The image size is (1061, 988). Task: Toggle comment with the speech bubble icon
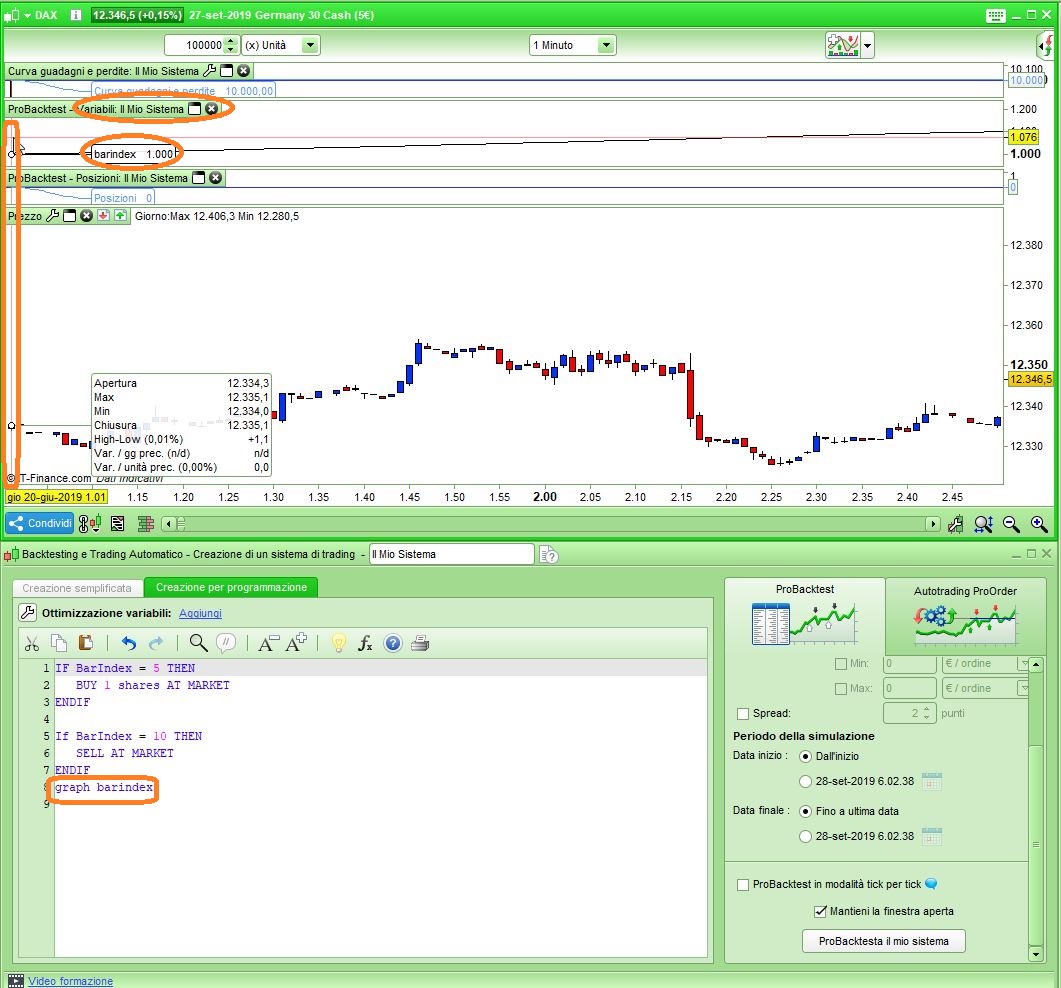tap(226, 643)
